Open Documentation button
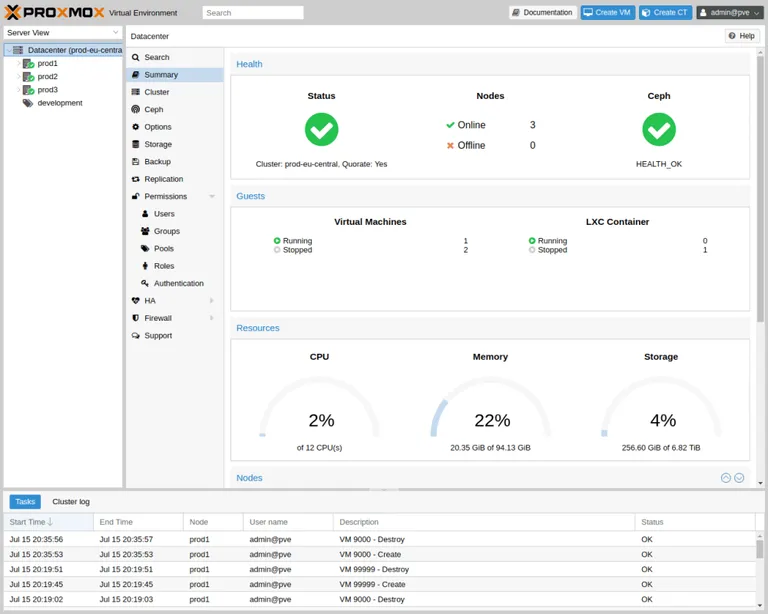Viewport: 768px width, 614px height. click(x=542, y=13)
